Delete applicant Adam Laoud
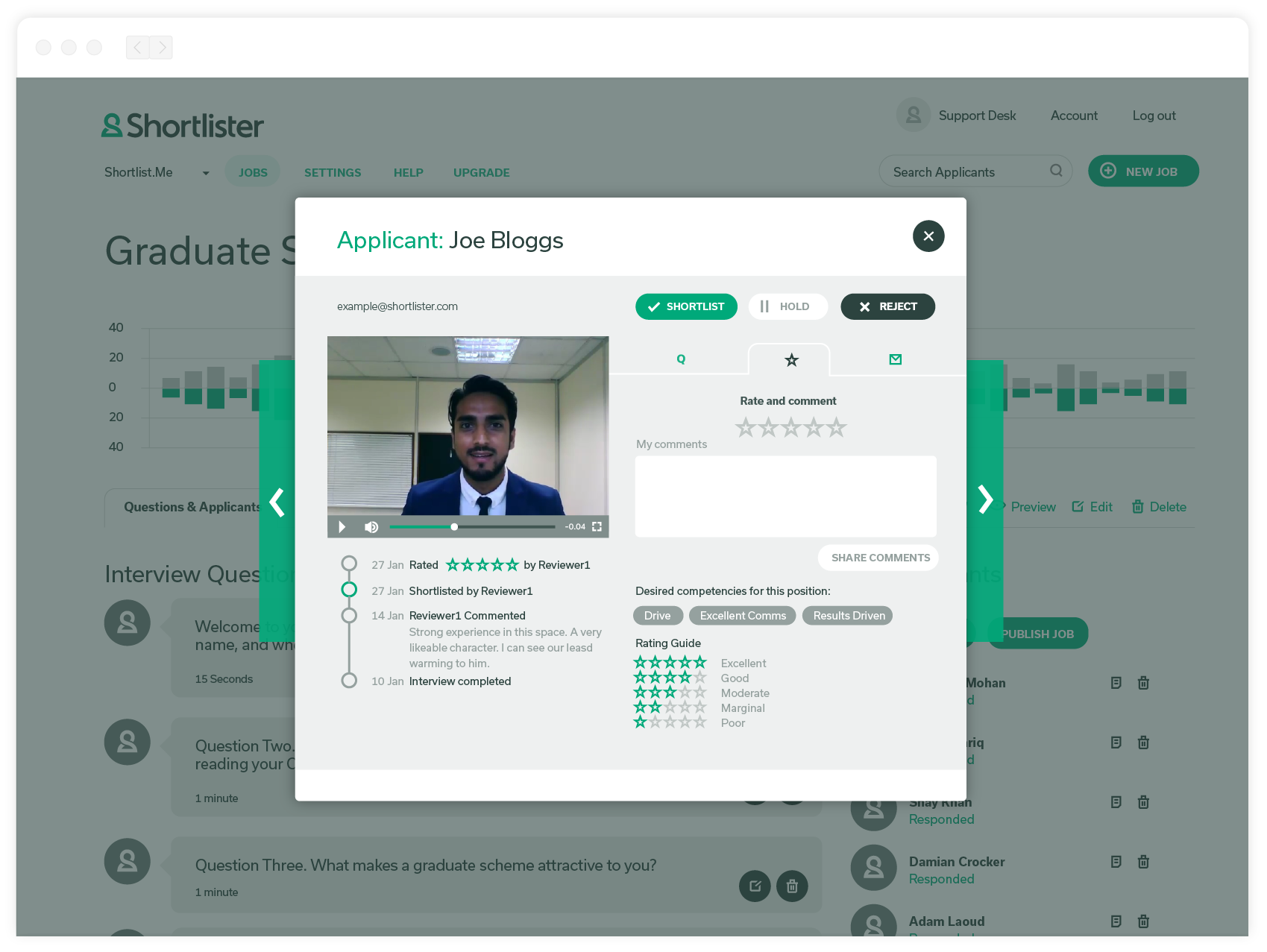 point(1143,921)
